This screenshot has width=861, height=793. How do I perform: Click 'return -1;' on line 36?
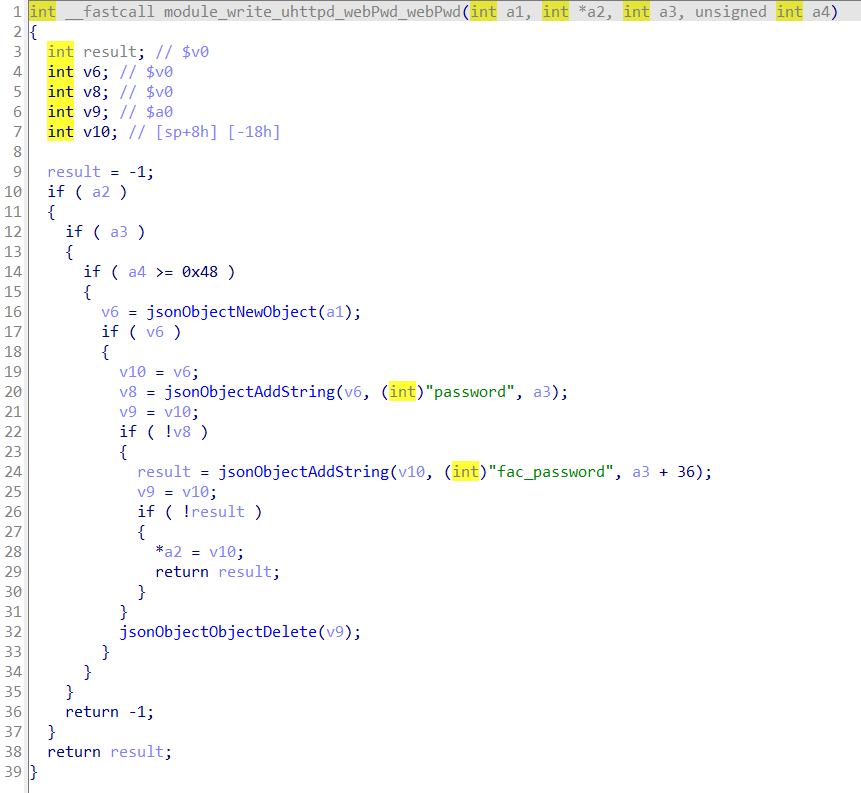point(109,712)
